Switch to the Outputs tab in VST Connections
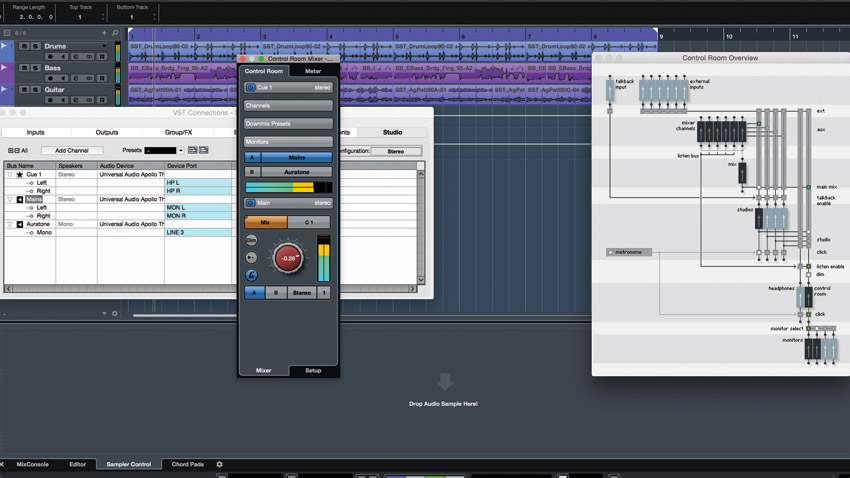 [107, 132]
